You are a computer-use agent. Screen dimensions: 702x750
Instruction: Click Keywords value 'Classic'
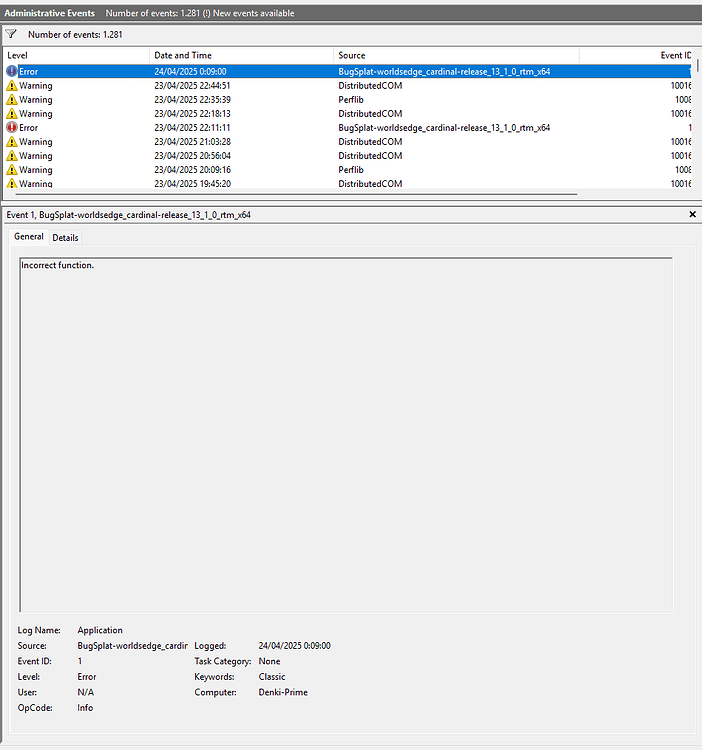(272, 676)
